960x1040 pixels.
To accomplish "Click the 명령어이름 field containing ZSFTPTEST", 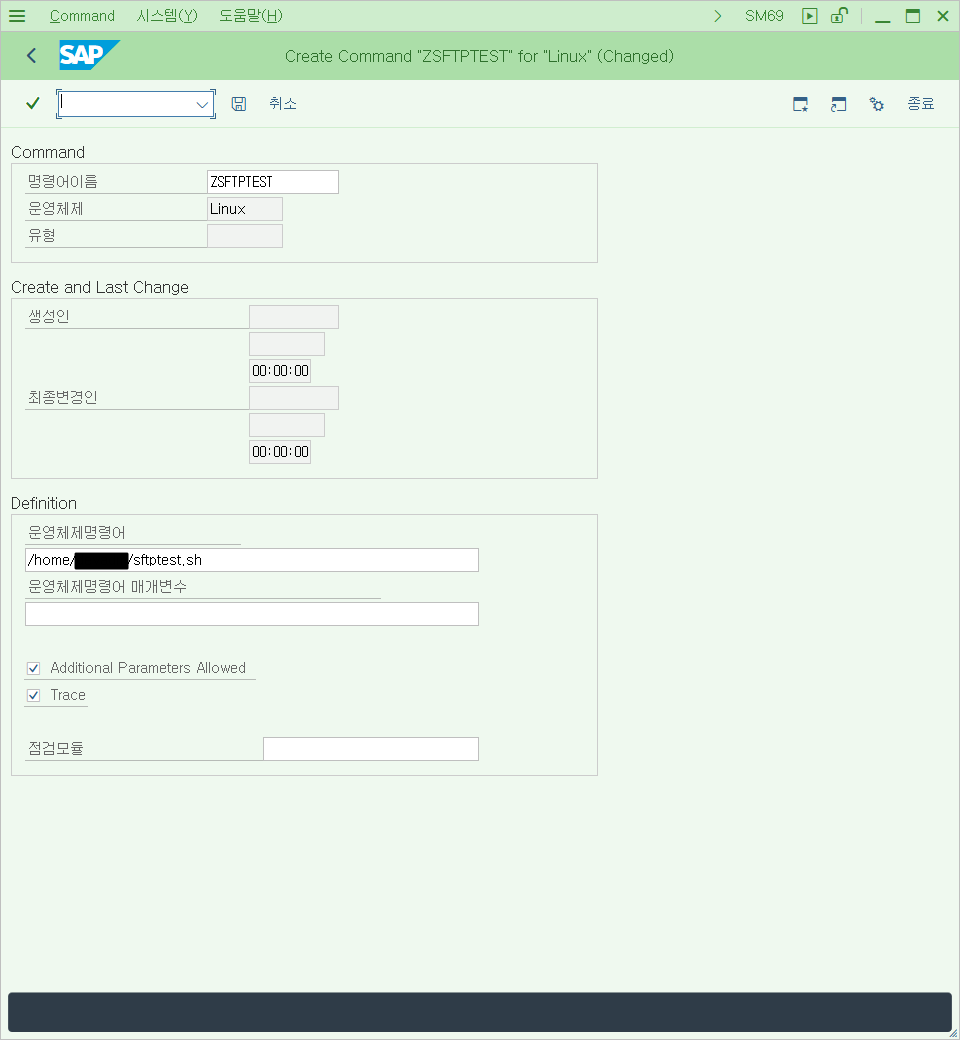I will [x=273, y=182].
